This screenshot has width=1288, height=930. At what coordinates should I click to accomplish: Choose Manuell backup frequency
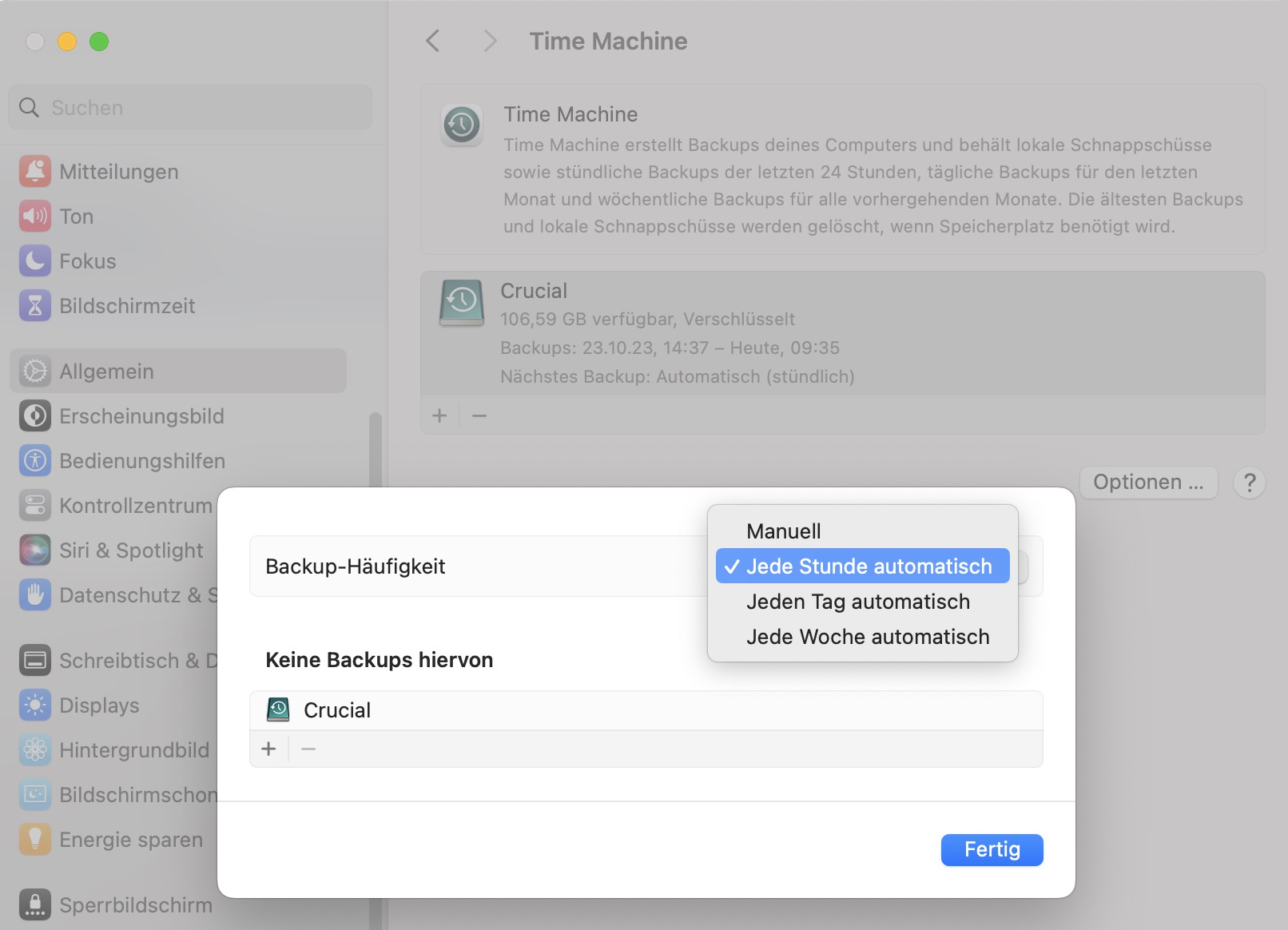783,531
